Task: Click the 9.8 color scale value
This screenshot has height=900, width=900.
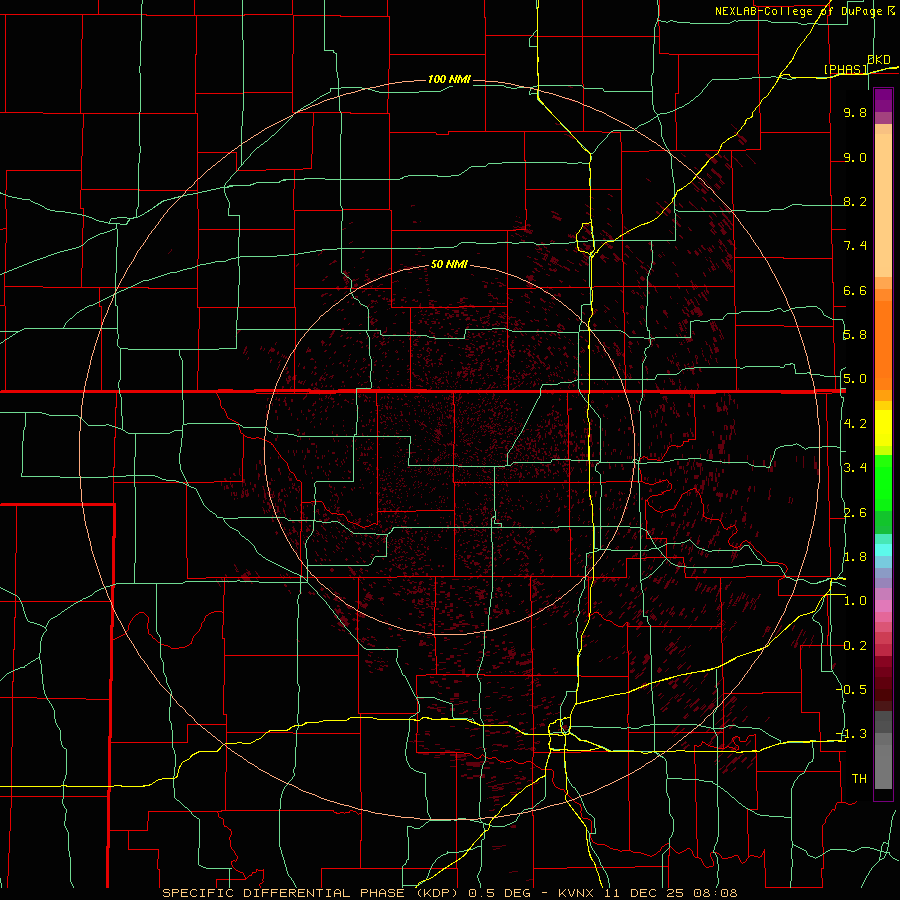Action: (855, 113)
